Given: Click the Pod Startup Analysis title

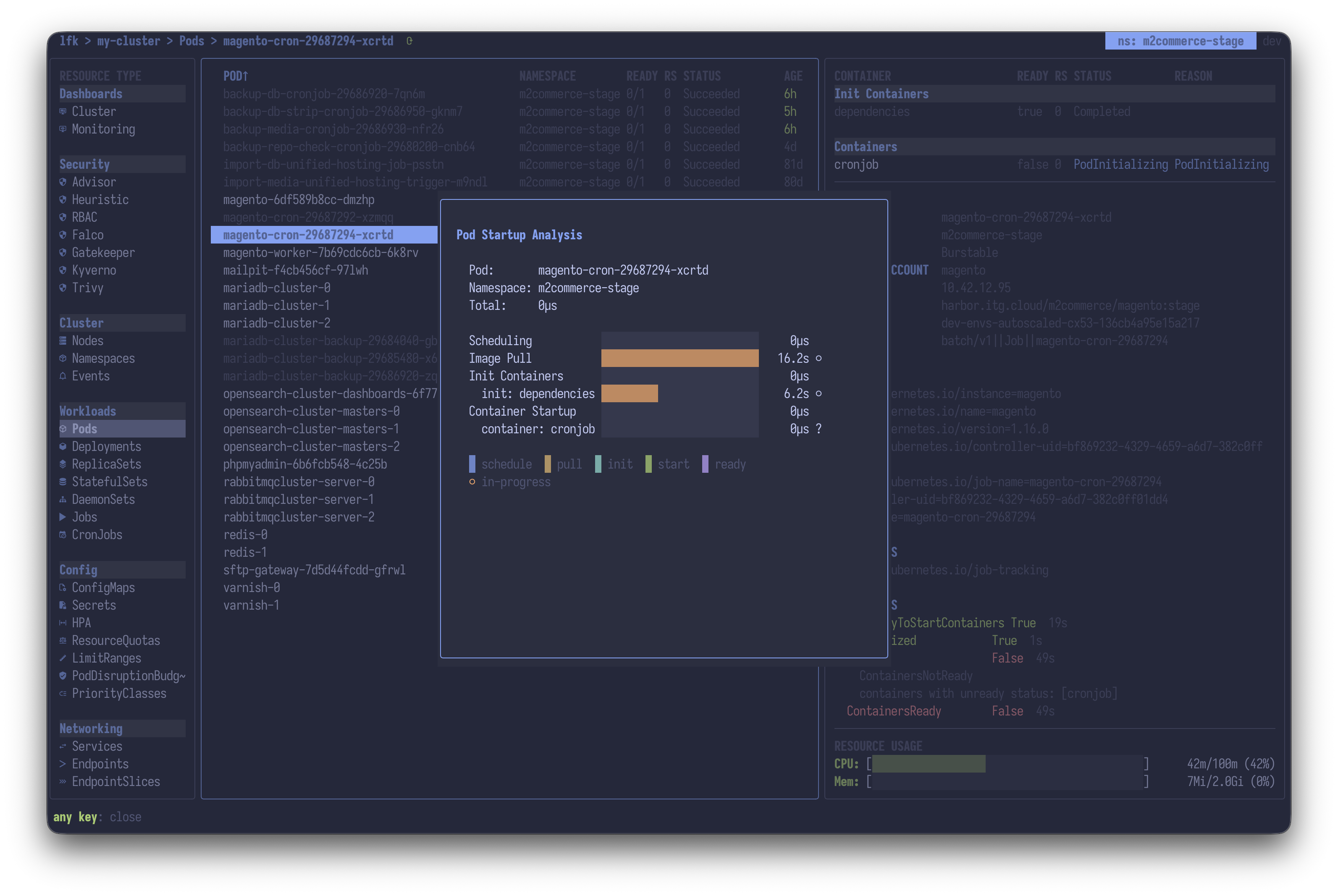Looking at the screenshot, I should tap(519, 235).
